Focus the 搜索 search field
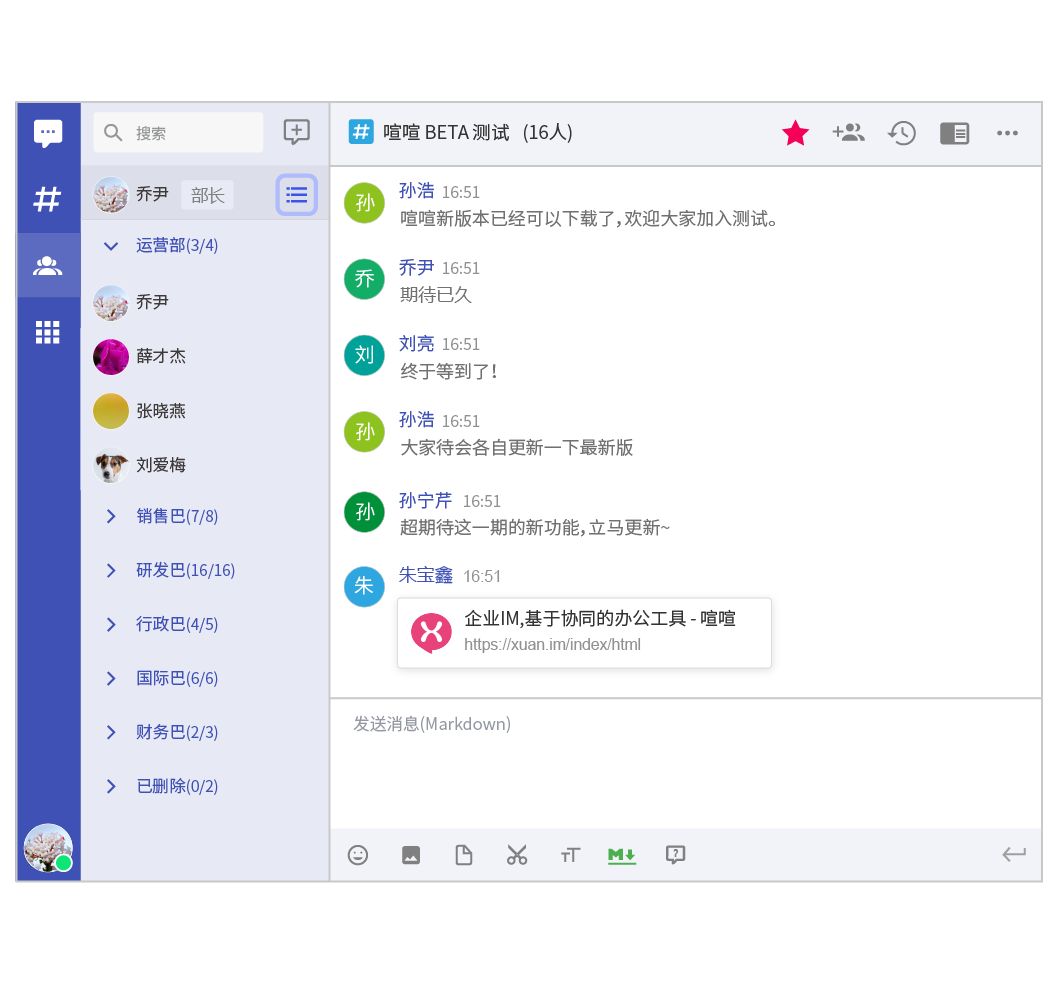1058x983 pixels. pos(178,132)
